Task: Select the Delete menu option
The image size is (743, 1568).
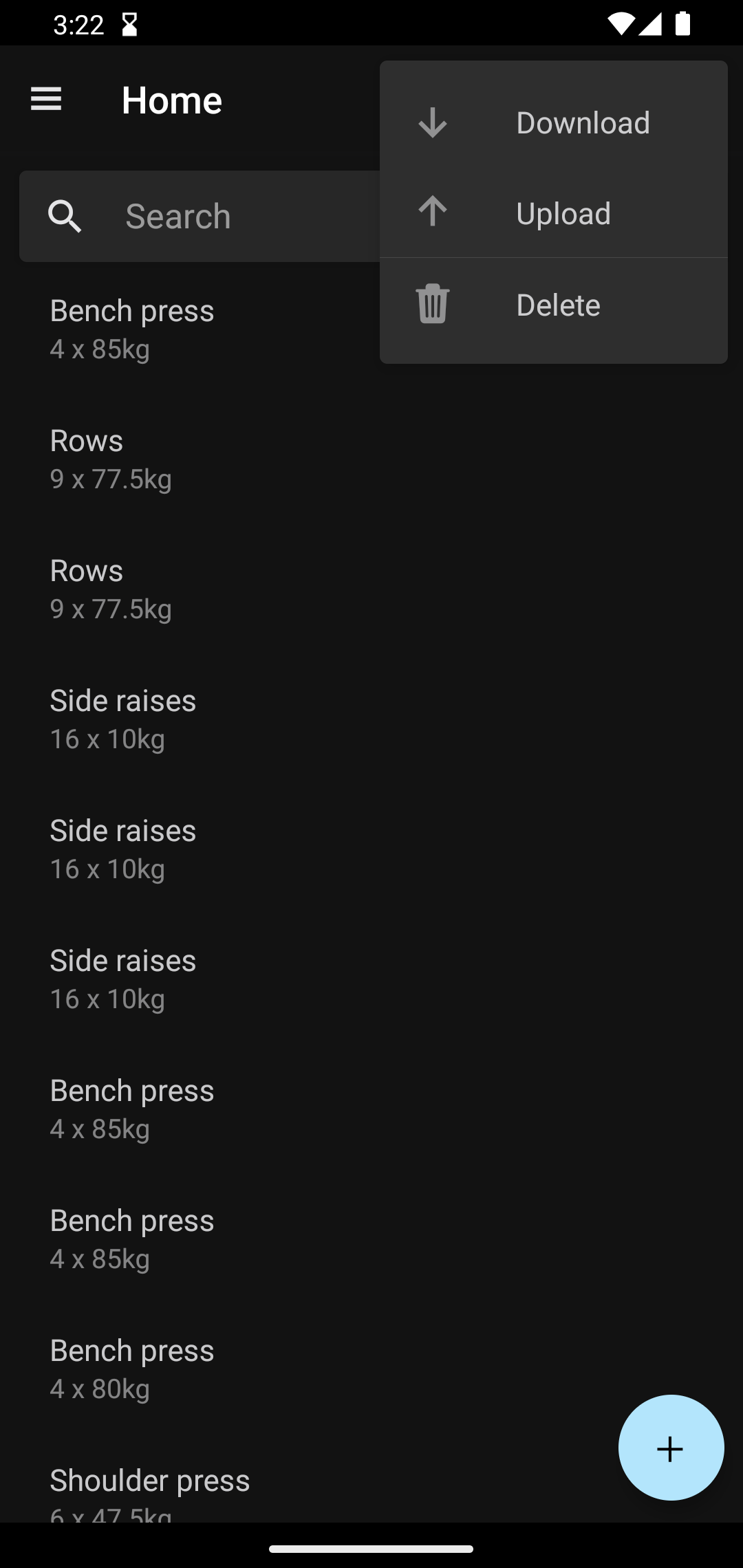Action: point(558,305)
